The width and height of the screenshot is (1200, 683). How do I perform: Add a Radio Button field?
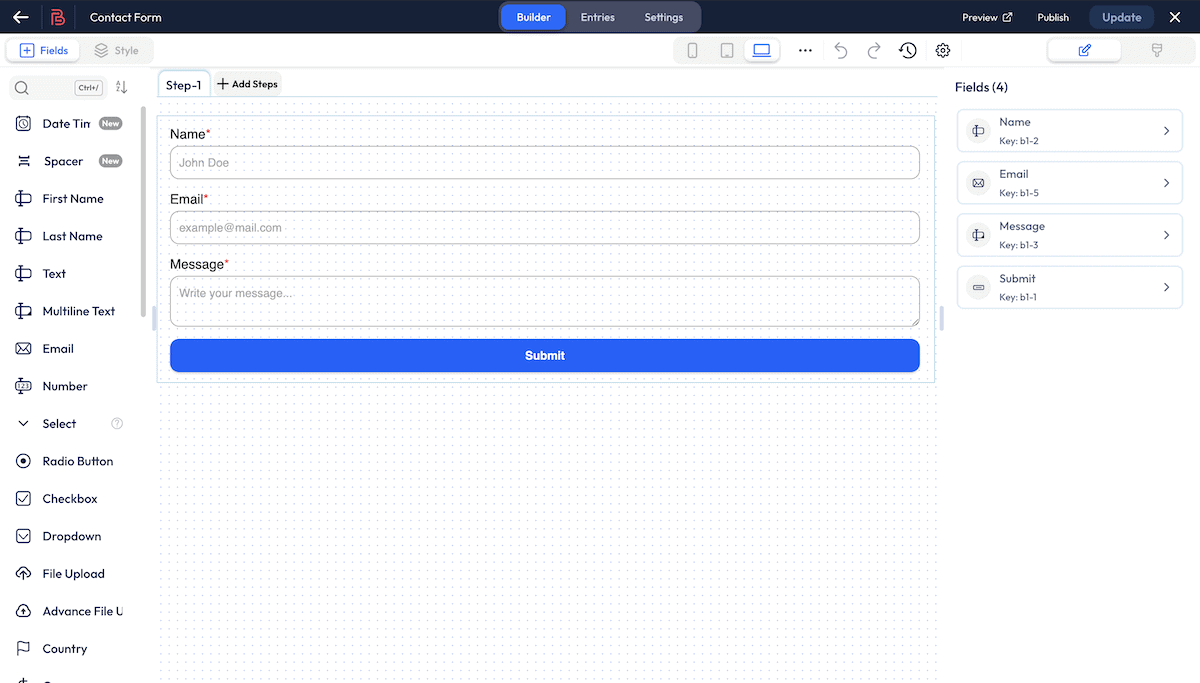click(68, 461)
